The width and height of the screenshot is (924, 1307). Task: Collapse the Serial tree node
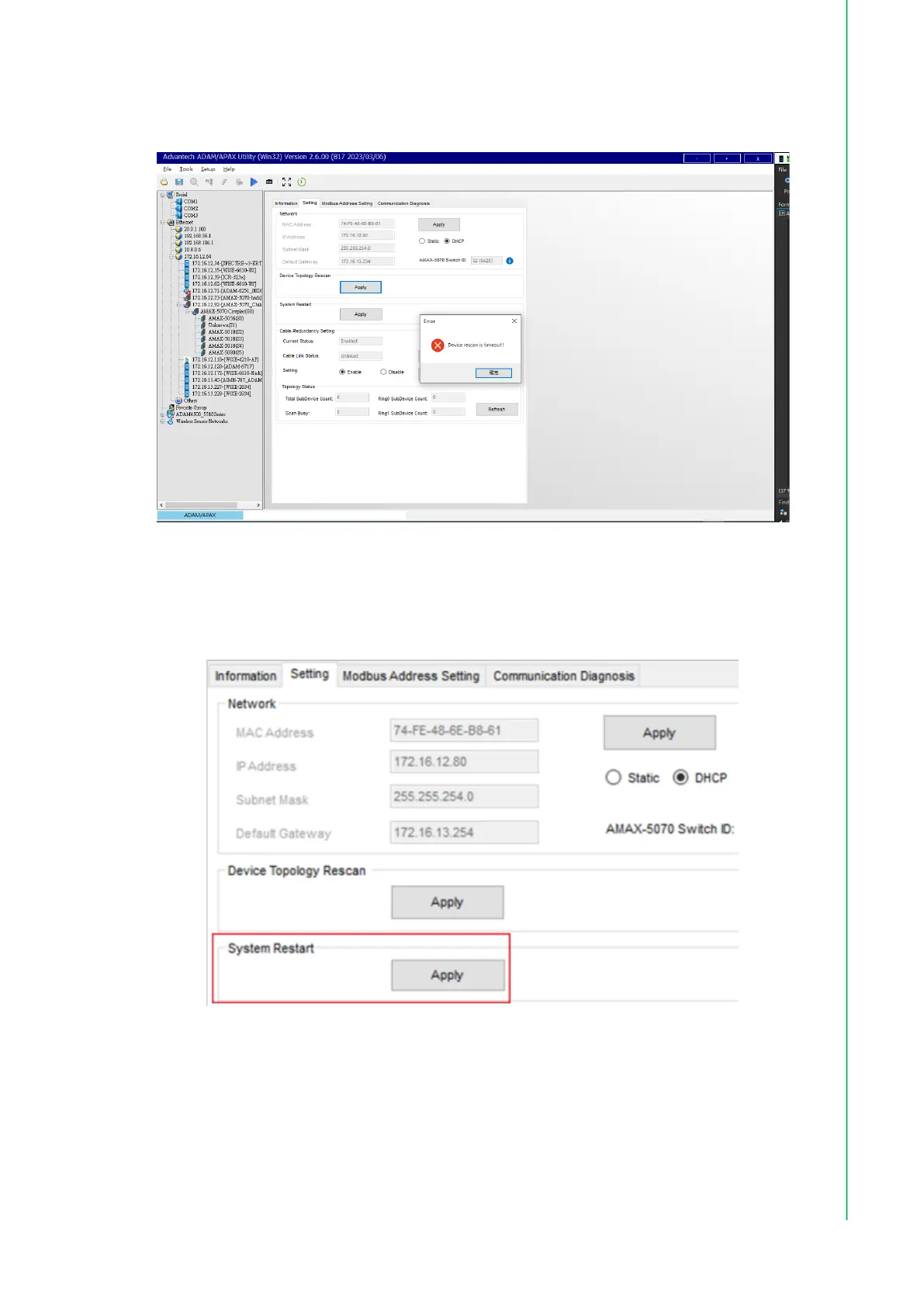163,195
